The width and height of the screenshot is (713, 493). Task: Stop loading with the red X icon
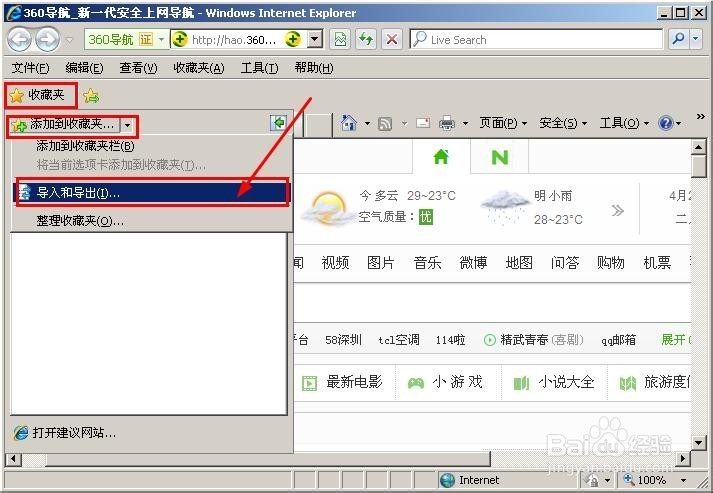(392, 40)
